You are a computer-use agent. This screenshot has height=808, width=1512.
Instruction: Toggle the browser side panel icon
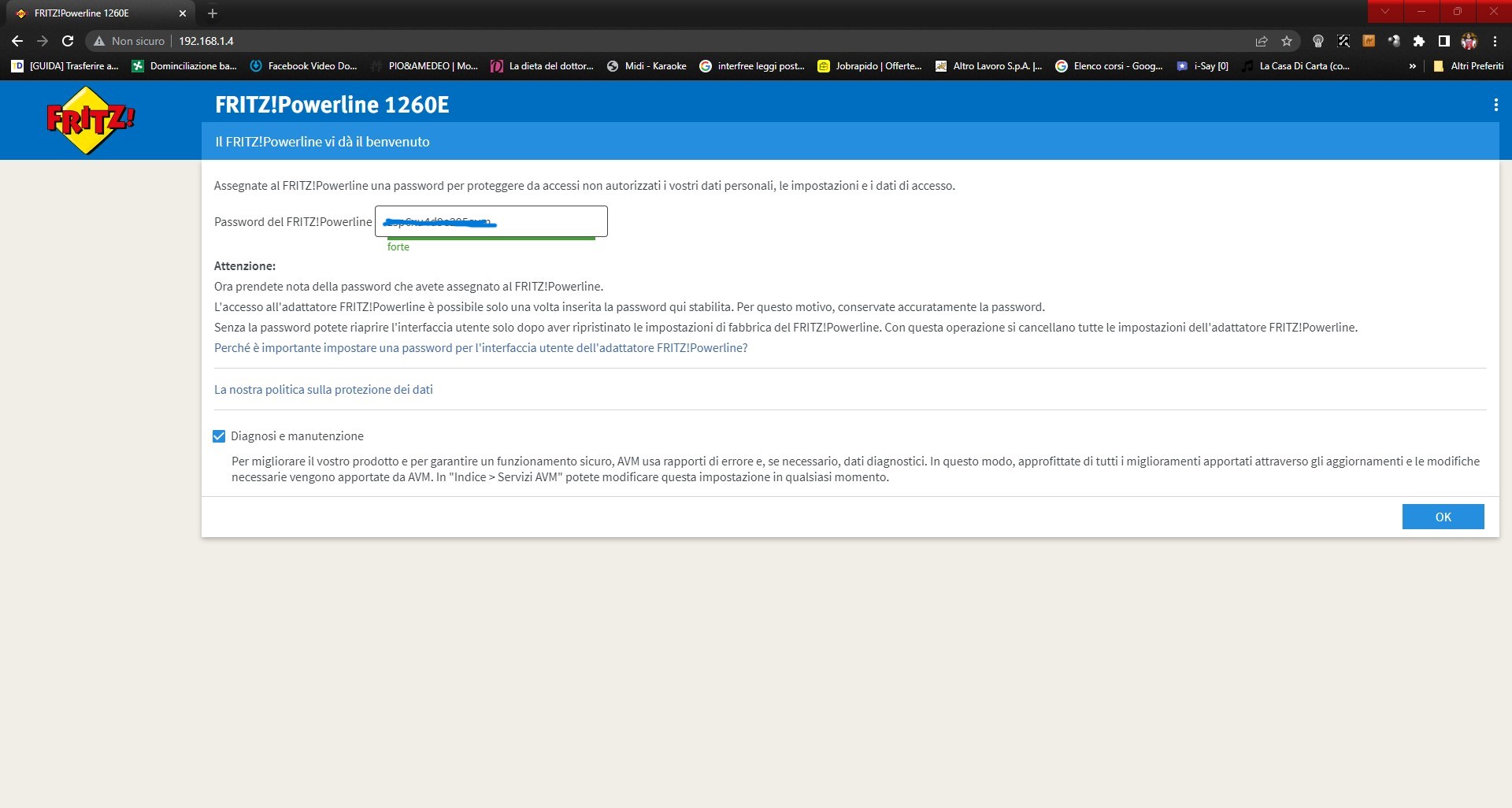[1444, 41]
